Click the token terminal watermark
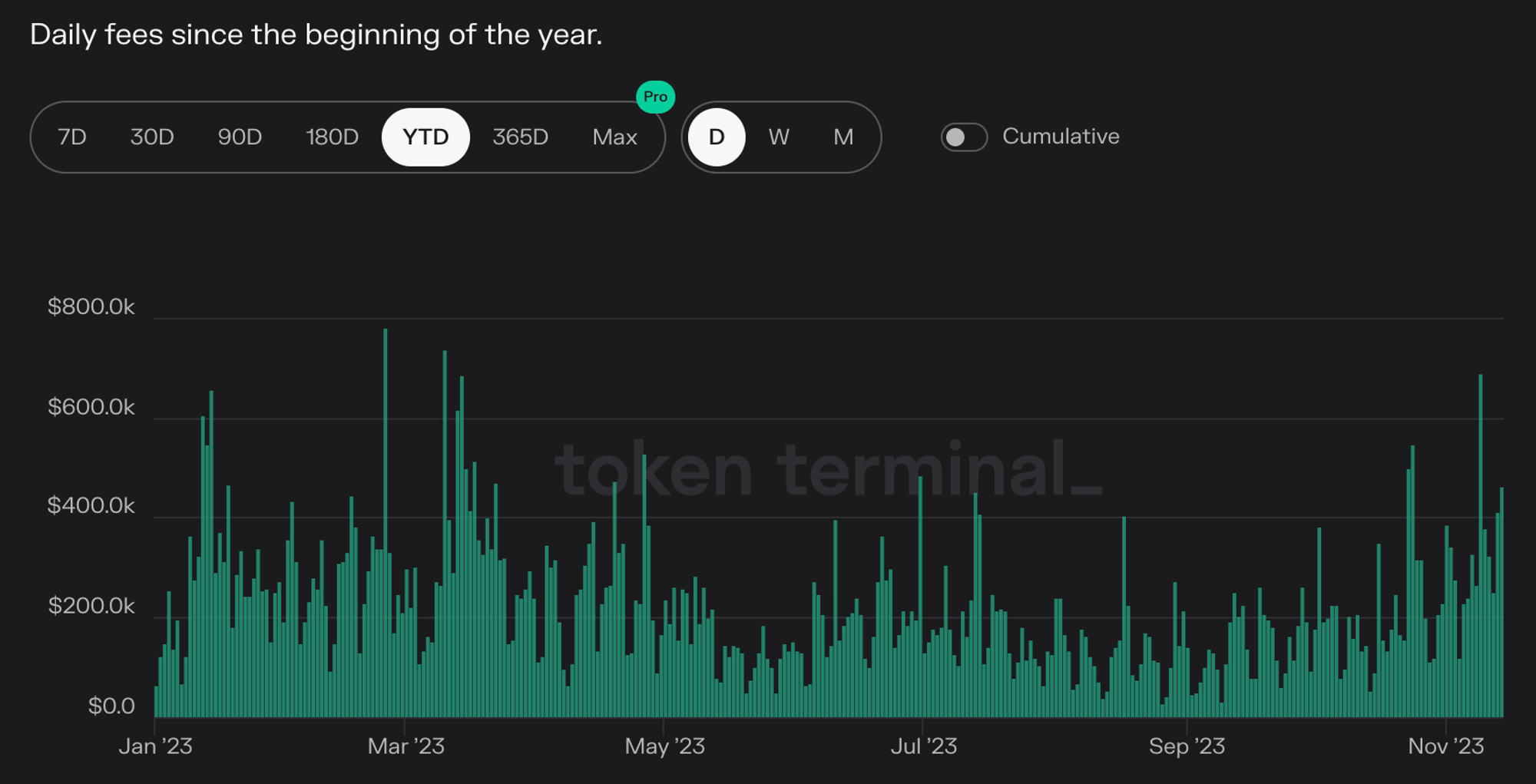 click(x=828, y=468)
